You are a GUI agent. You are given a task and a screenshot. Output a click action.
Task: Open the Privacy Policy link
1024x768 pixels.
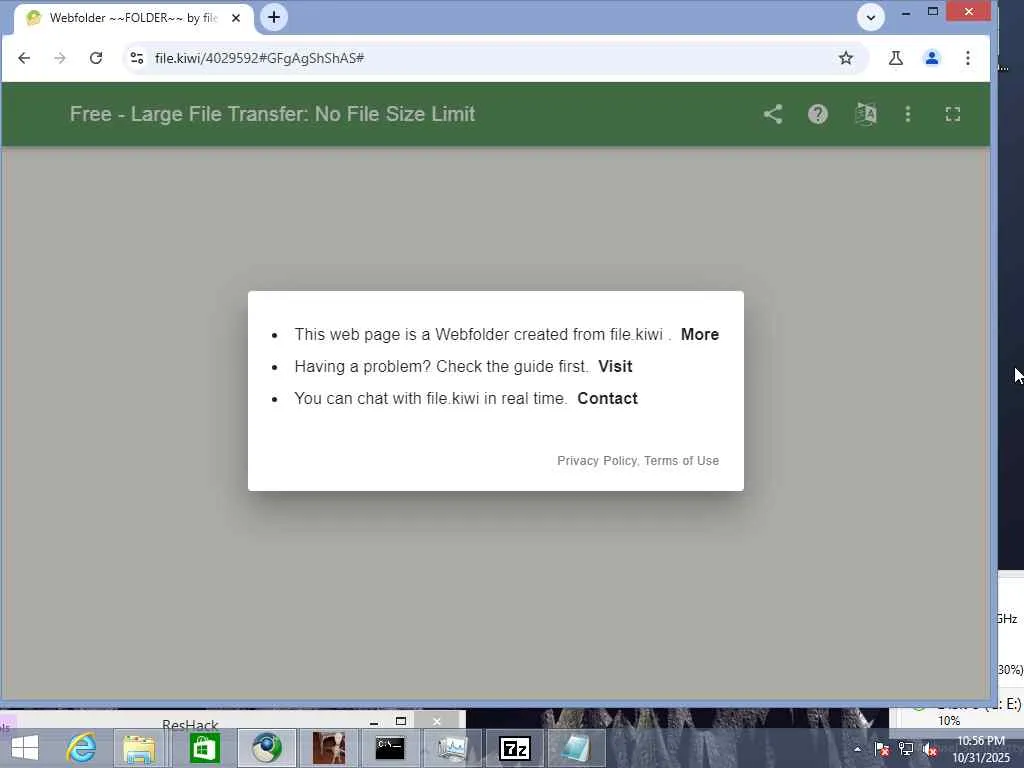pos(597,460)
